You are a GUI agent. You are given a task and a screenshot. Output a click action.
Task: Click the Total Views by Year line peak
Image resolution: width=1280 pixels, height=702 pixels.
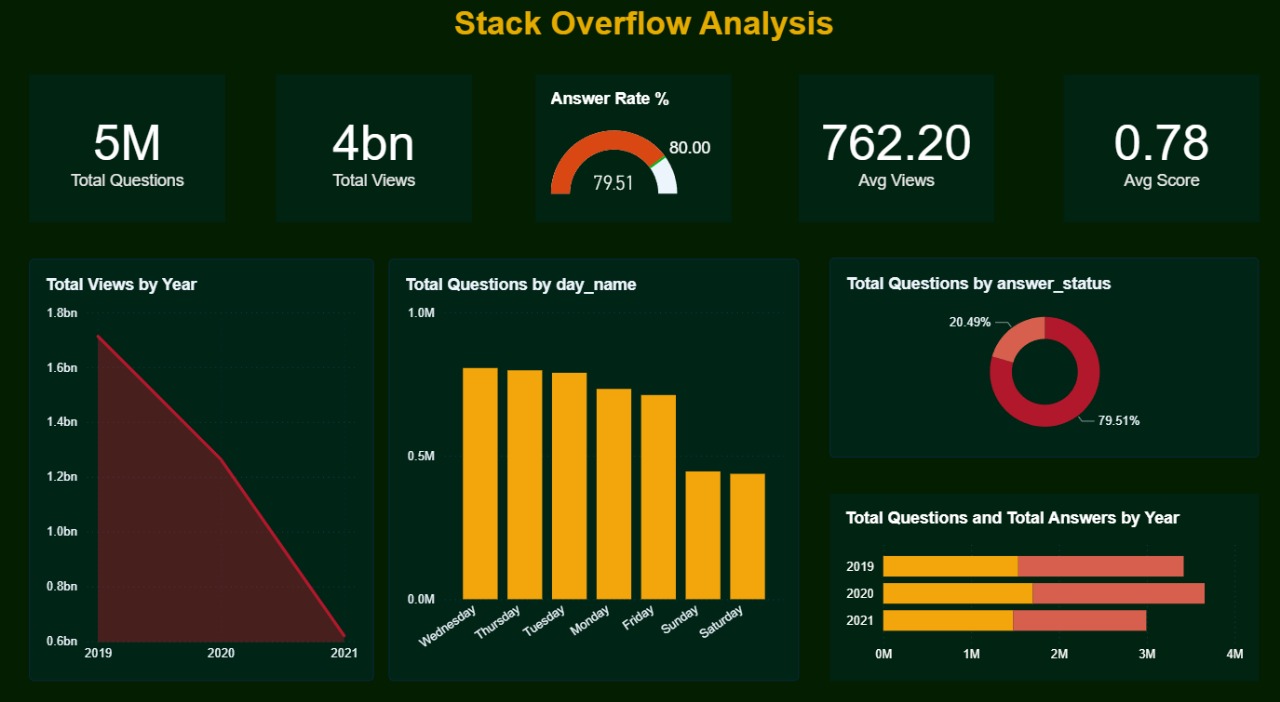[x=98, y=337]
